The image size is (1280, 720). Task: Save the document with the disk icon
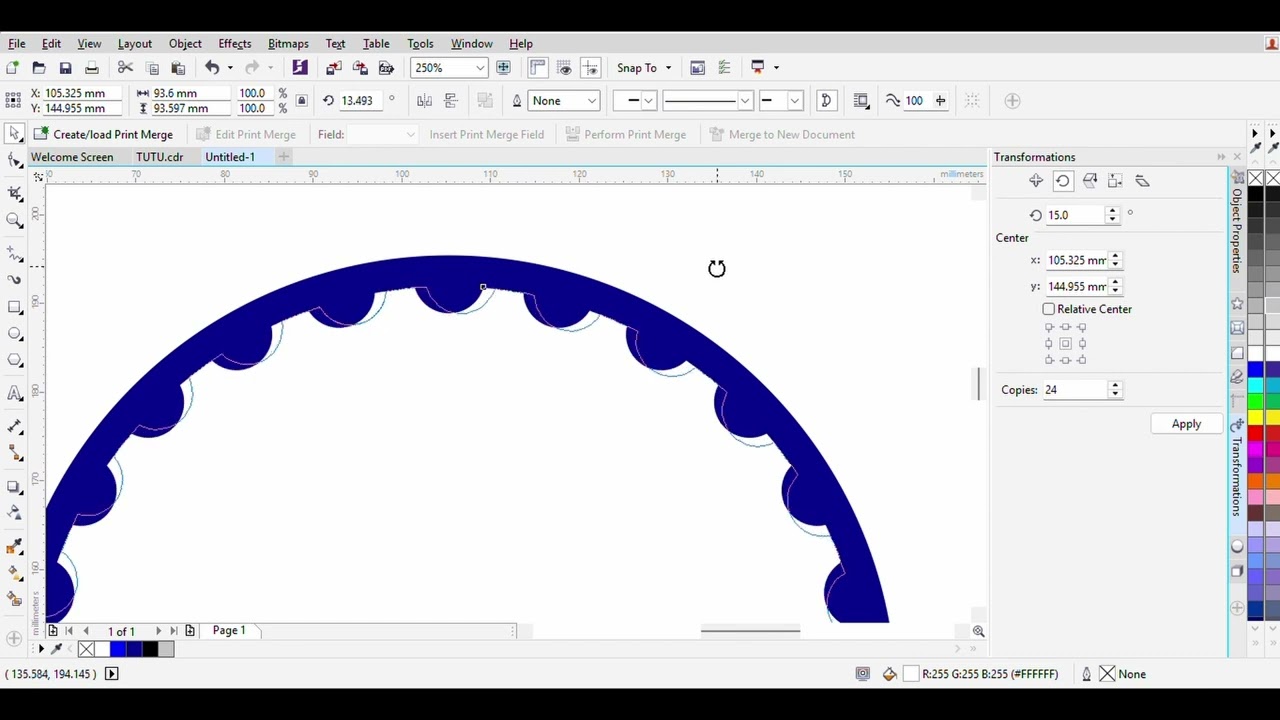[65, 68]
